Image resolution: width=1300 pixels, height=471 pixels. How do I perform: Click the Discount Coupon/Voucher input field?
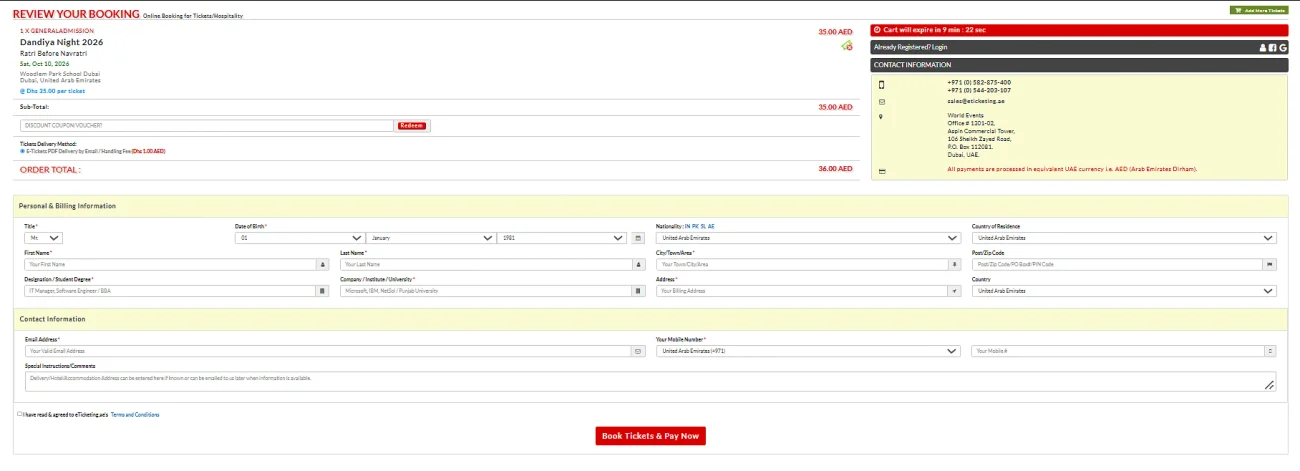pos(207,126)
